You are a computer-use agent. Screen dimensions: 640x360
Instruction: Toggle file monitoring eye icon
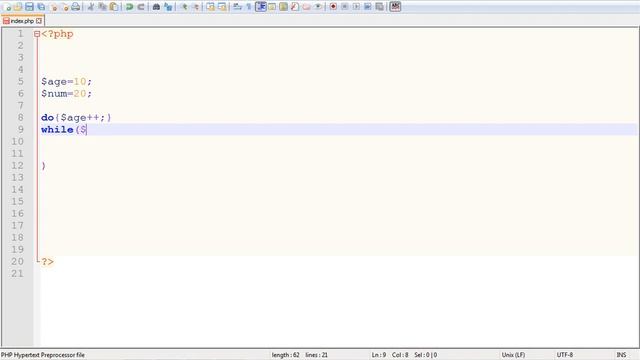tap(318, 7)
